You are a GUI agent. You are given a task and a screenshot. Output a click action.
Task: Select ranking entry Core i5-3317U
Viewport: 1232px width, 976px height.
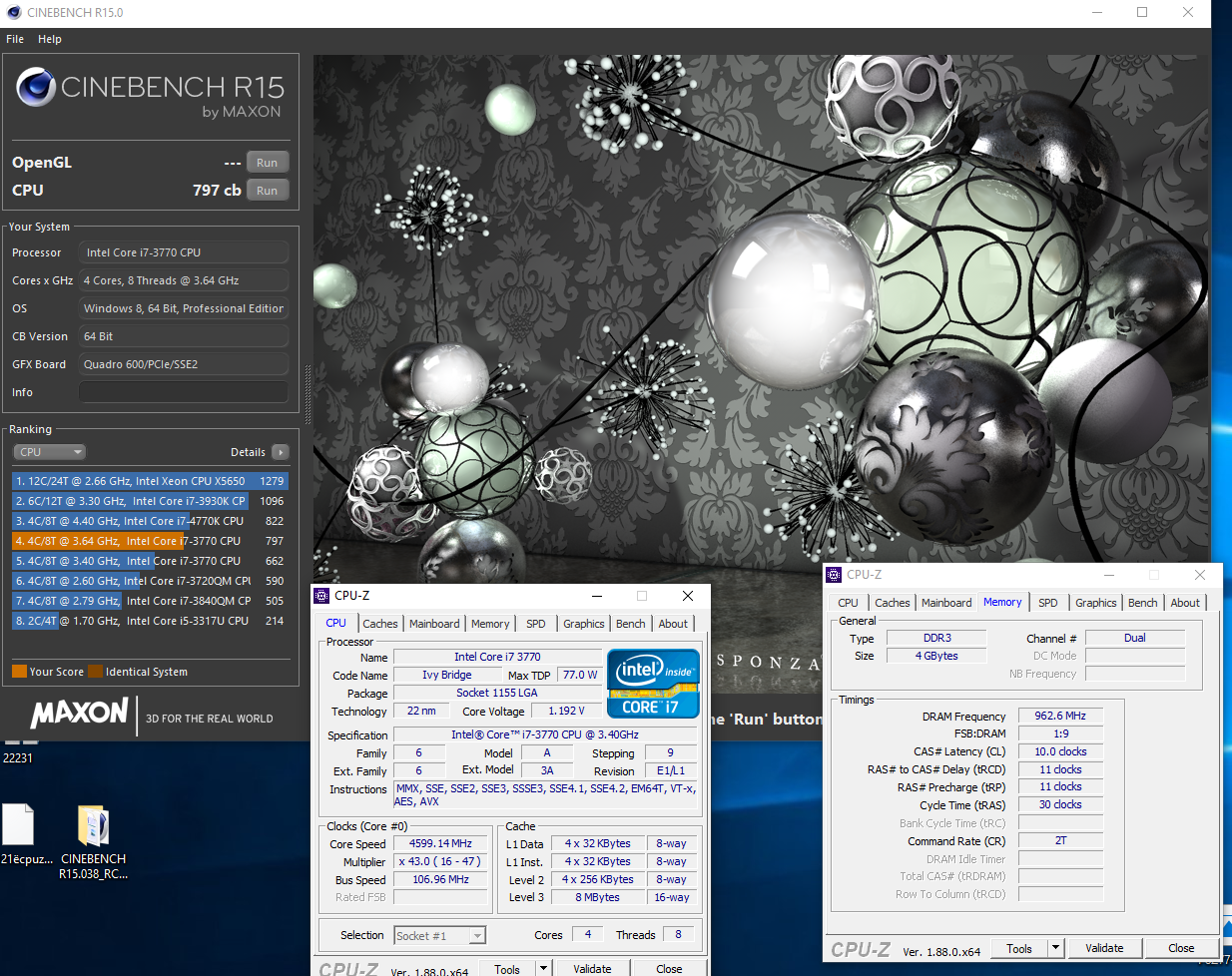point(150,621)
